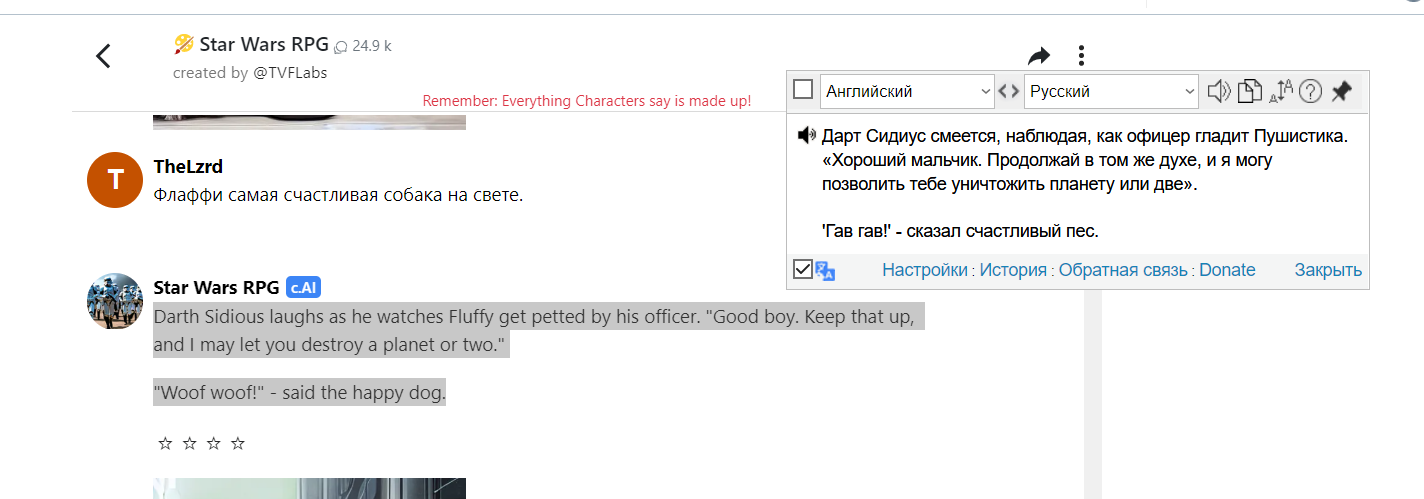This screenshot has width=1424, height=499.
Task: Open the target language Русский dropdown
Action: 1111,91
